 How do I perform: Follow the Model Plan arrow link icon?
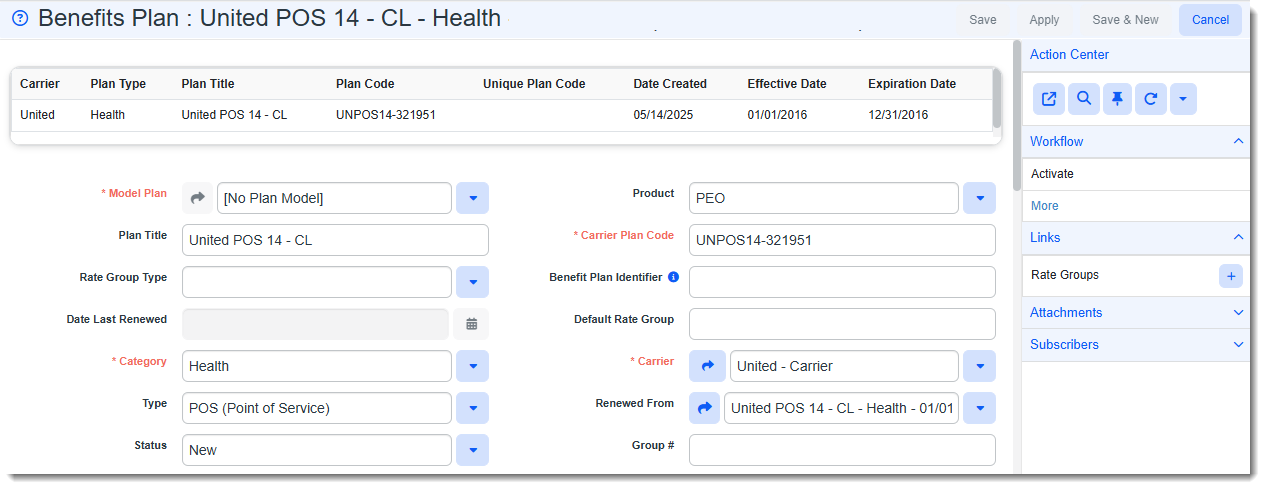[198, 198]
